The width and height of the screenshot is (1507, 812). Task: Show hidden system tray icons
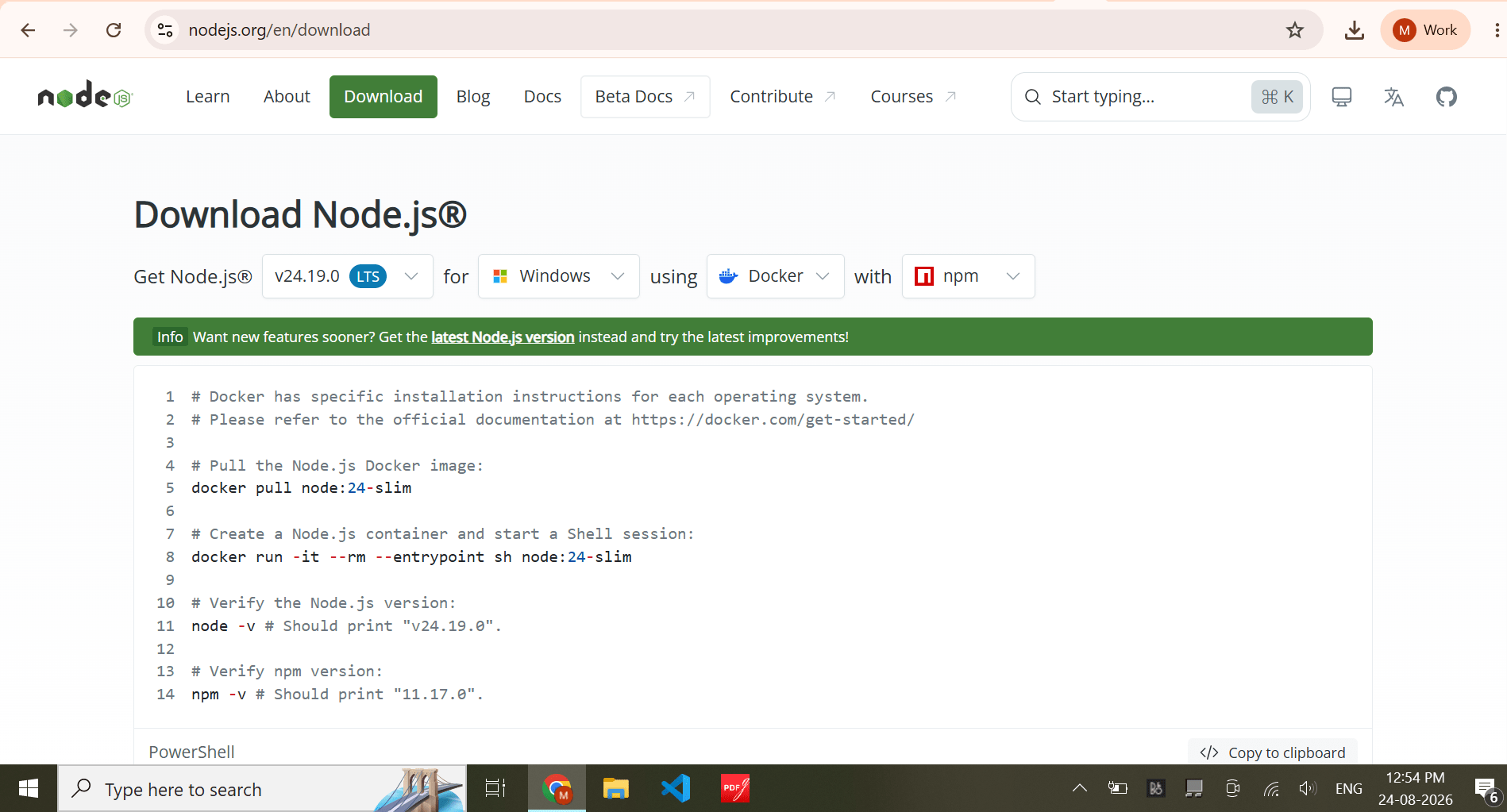tap(1080, 788)
